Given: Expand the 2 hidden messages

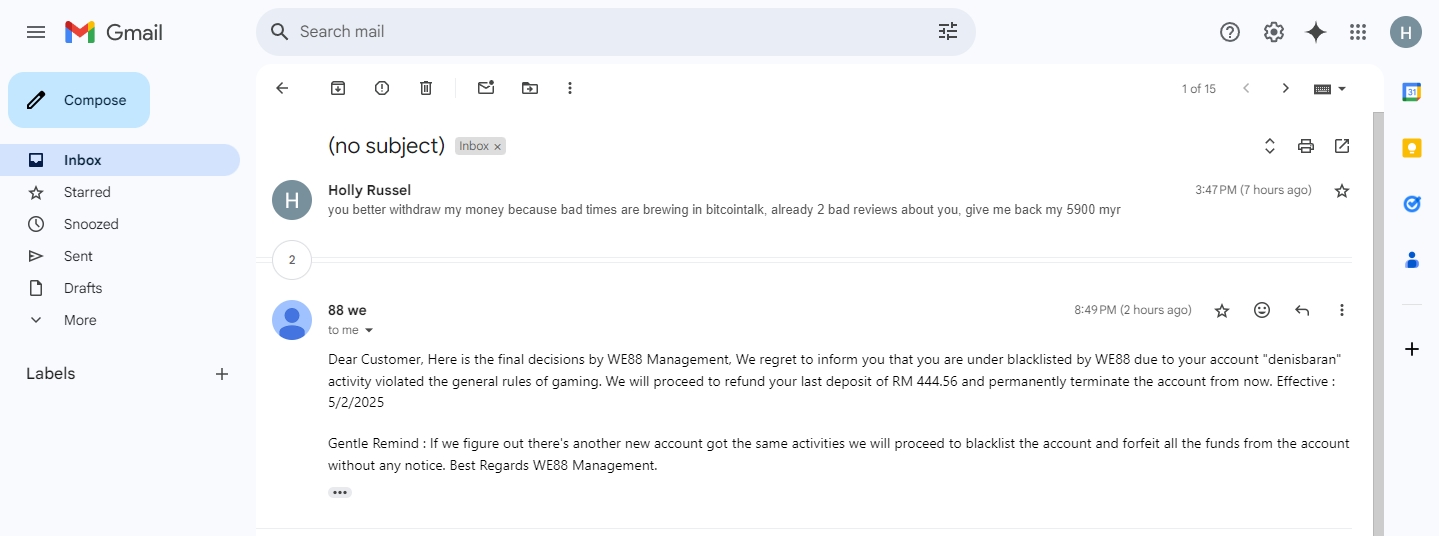Looking at the screenshot, I should tap(292, 260).
